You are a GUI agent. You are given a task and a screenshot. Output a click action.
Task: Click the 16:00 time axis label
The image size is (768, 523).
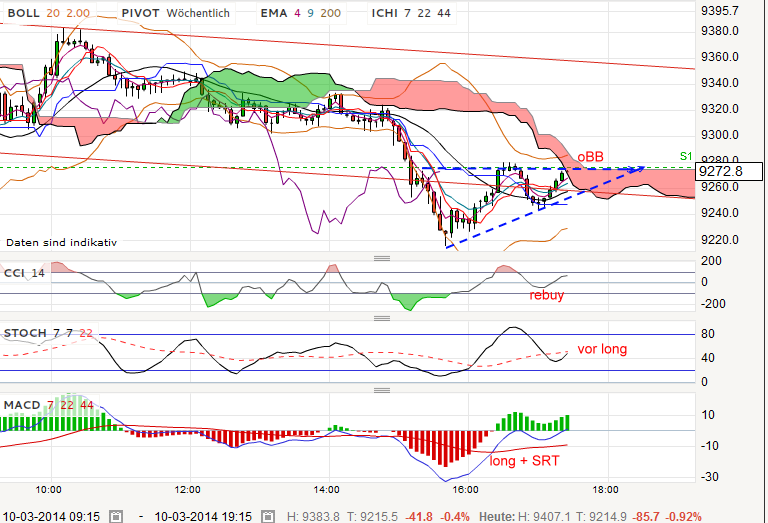[465, 490]
